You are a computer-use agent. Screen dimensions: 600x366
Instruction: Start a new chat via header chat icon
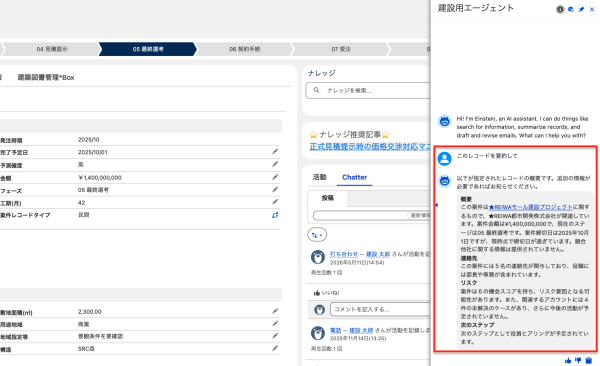click(x=571, y=10)
